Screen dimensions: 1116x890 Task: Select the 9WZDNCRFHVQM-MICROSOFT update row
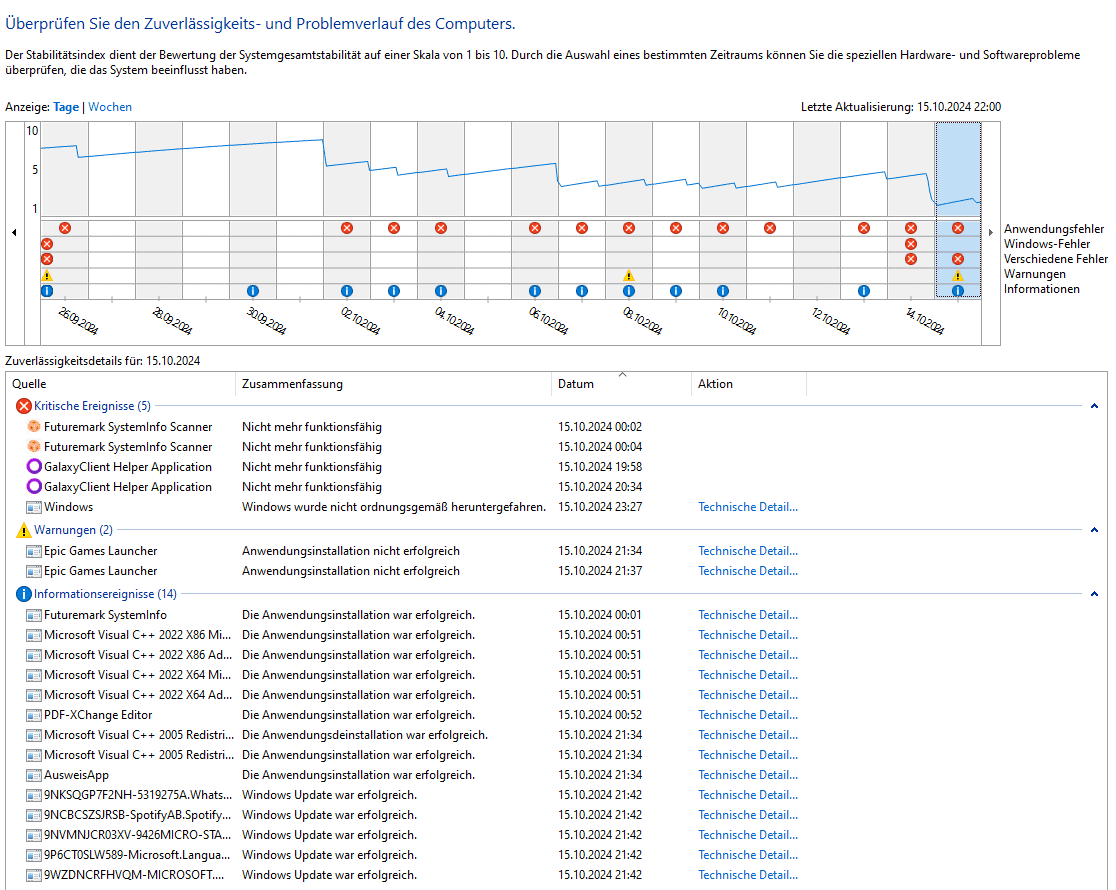coord(555,874)
